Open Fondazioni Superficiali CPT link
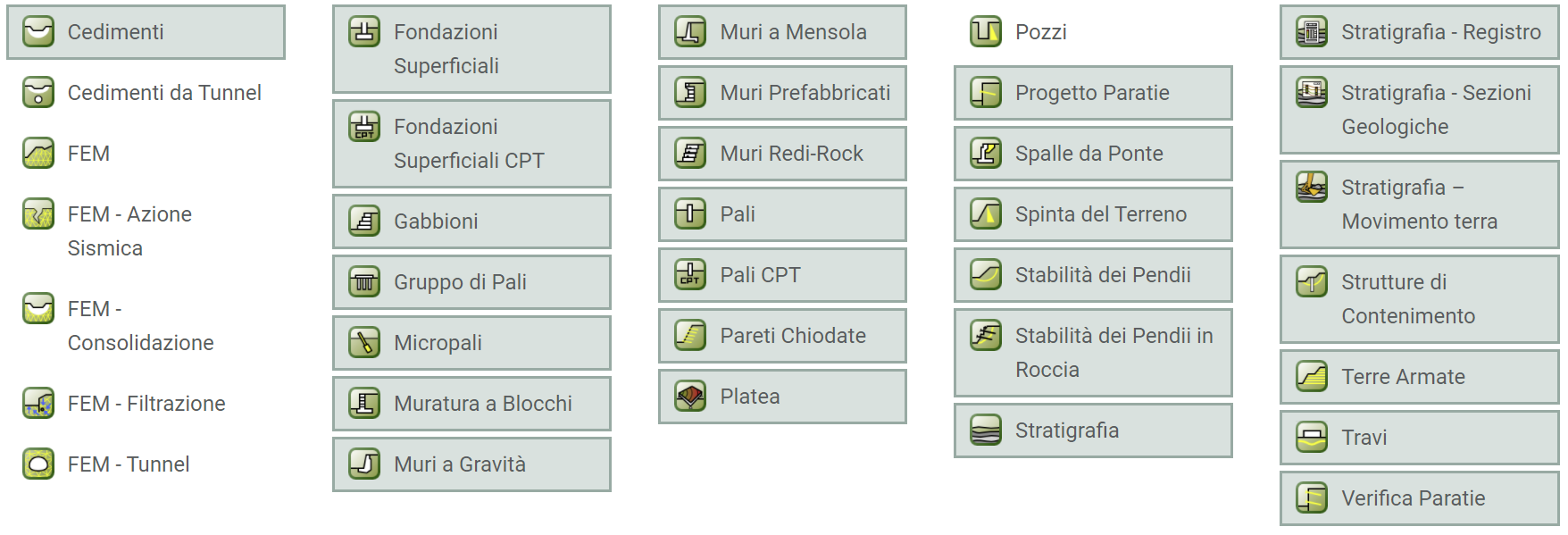The width and height of the screenshot is (1568, 535). point(471,144)
